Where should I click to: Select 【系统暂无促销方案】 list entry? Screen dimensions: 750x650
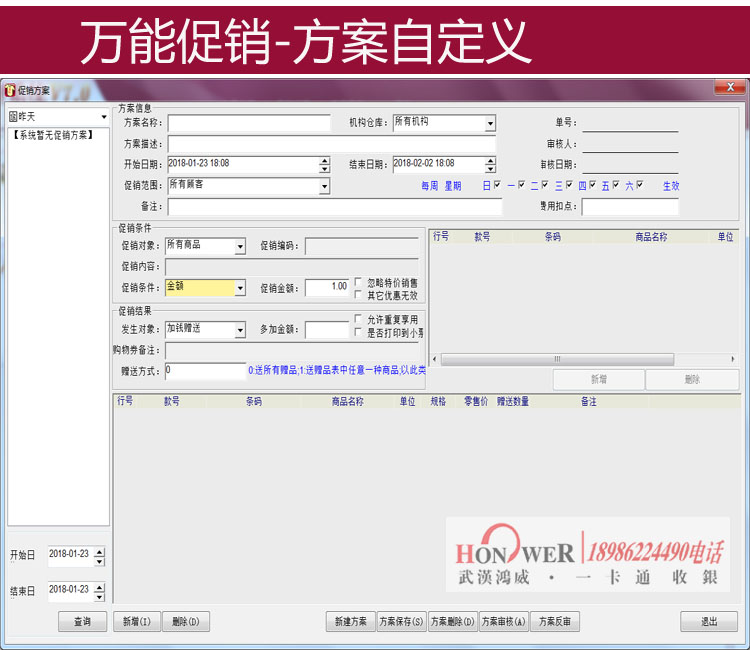pyautogui.click(x=53, y=135)
